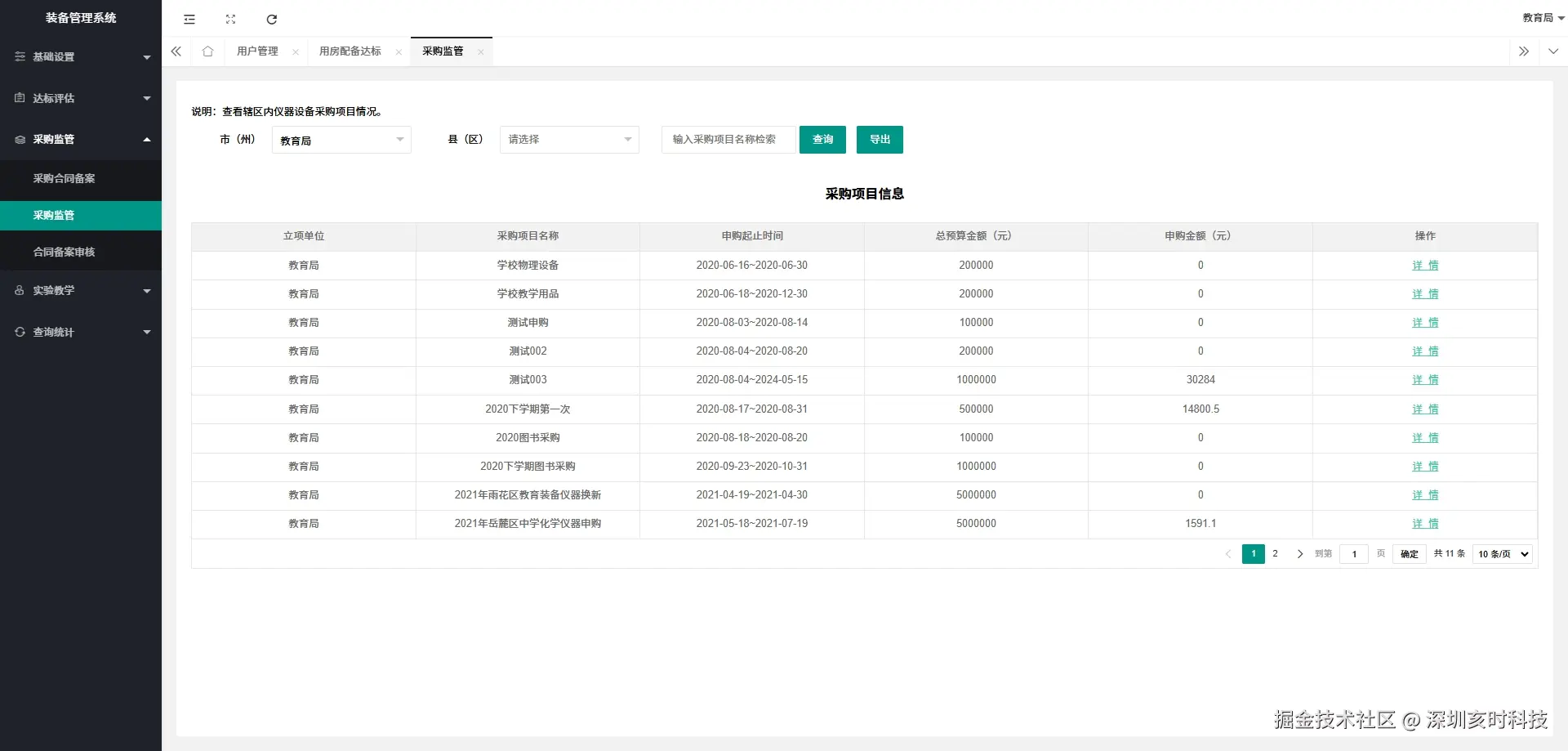1568x751 pixels.
Task: Open 合同备案审核 submenu item
Action: (x=81, y=252)
